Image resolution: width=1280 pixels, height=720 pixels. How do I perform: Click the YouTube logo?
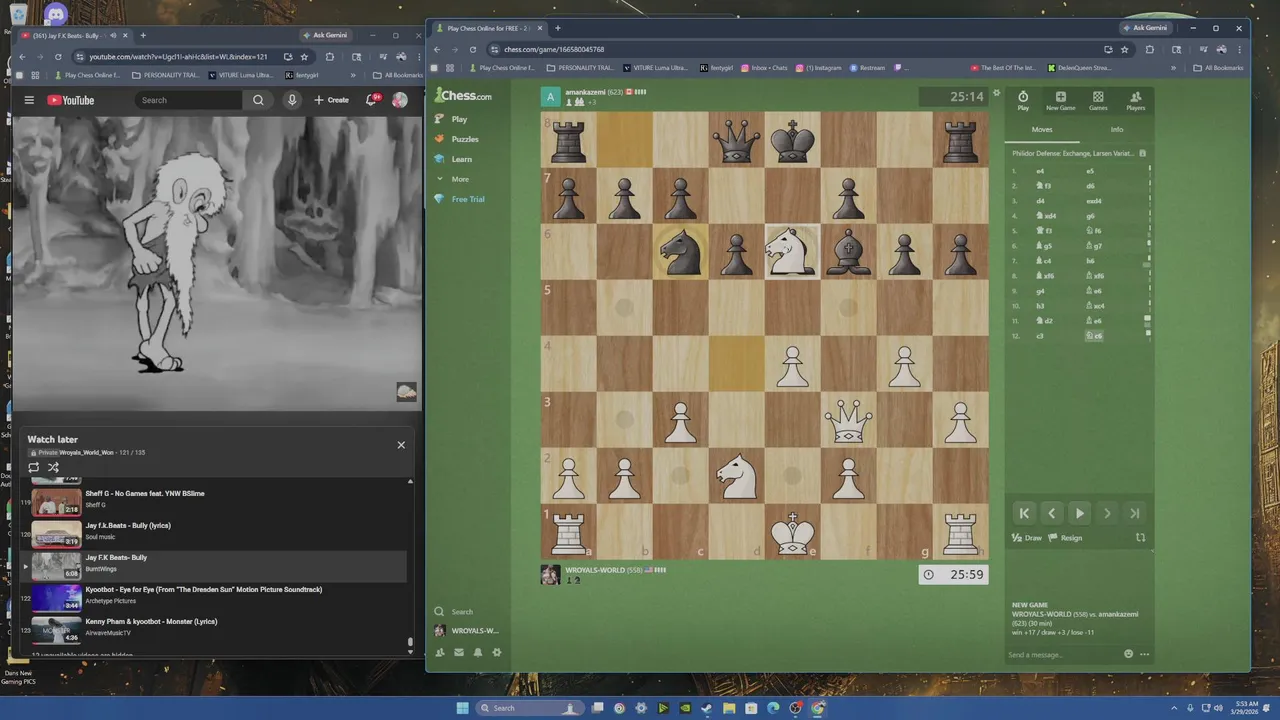point(71,100)
